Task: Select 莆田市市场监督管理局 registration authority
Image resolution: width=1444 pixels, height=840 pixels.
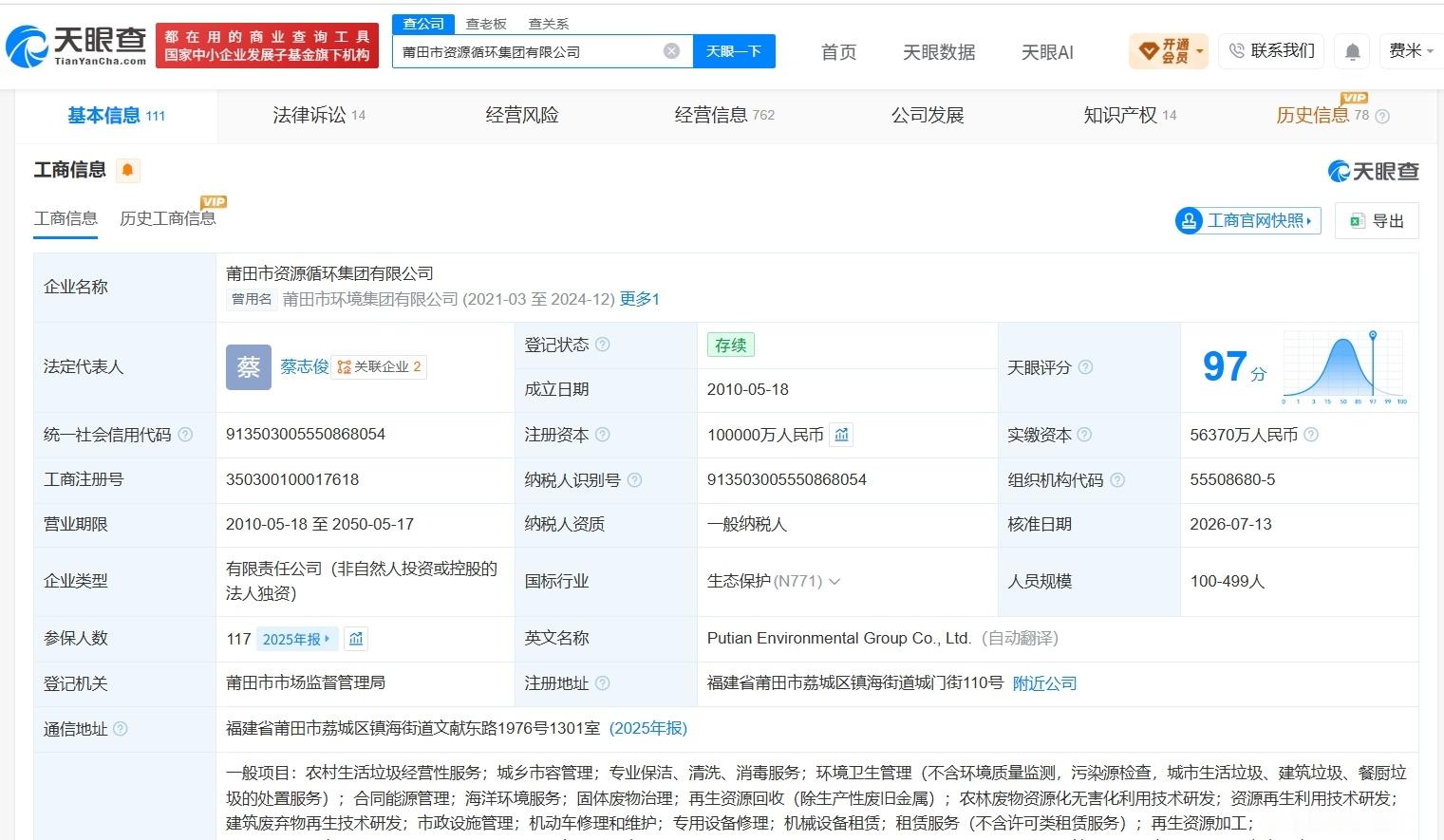Action: pyautogui.click(x=306, y=682)
